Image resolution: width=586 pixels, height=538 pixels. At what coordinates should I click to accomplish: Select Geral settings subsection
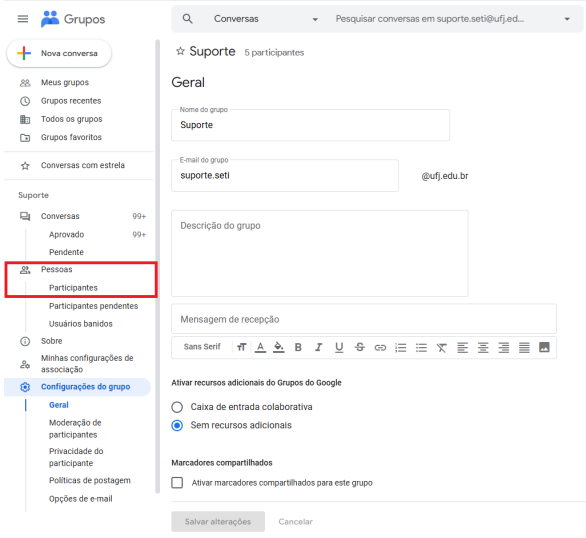[x=59, y=405]
